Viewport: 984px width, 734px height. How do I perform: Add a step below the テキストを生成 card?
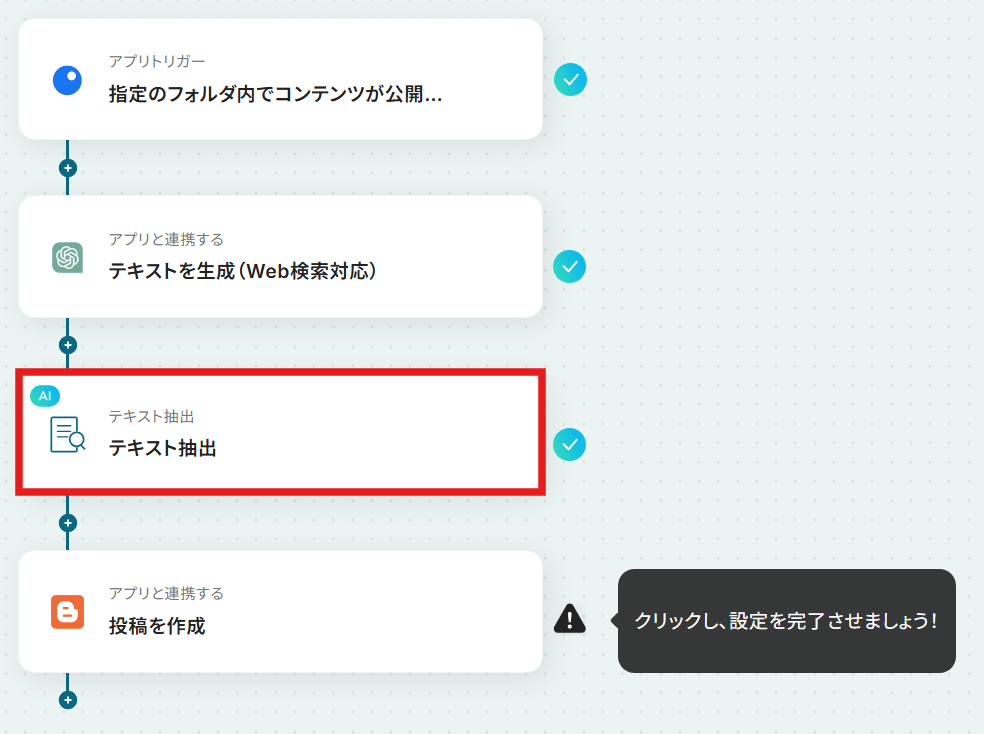[x=68, y=345]
